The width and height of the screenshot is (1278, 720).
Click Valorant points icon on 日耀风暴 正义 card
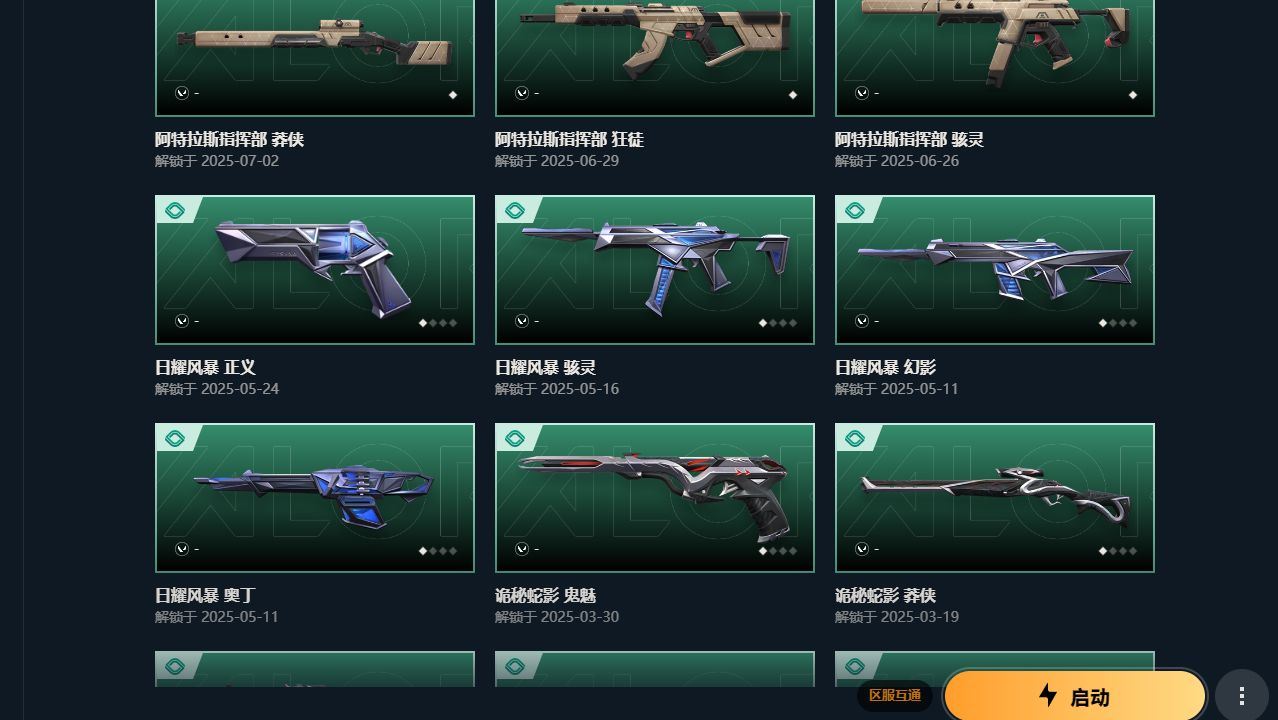pyautogui.click(x=181, y=321)
